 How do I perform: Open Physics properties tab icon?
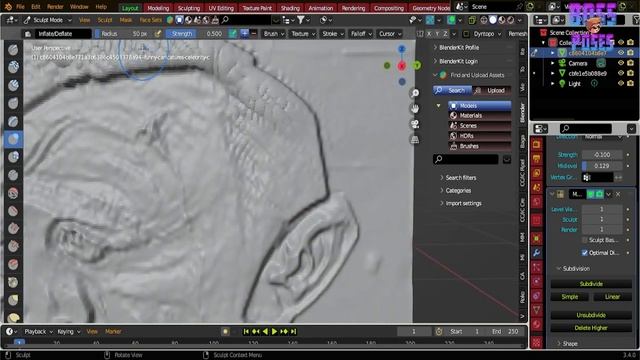(537, 282)
